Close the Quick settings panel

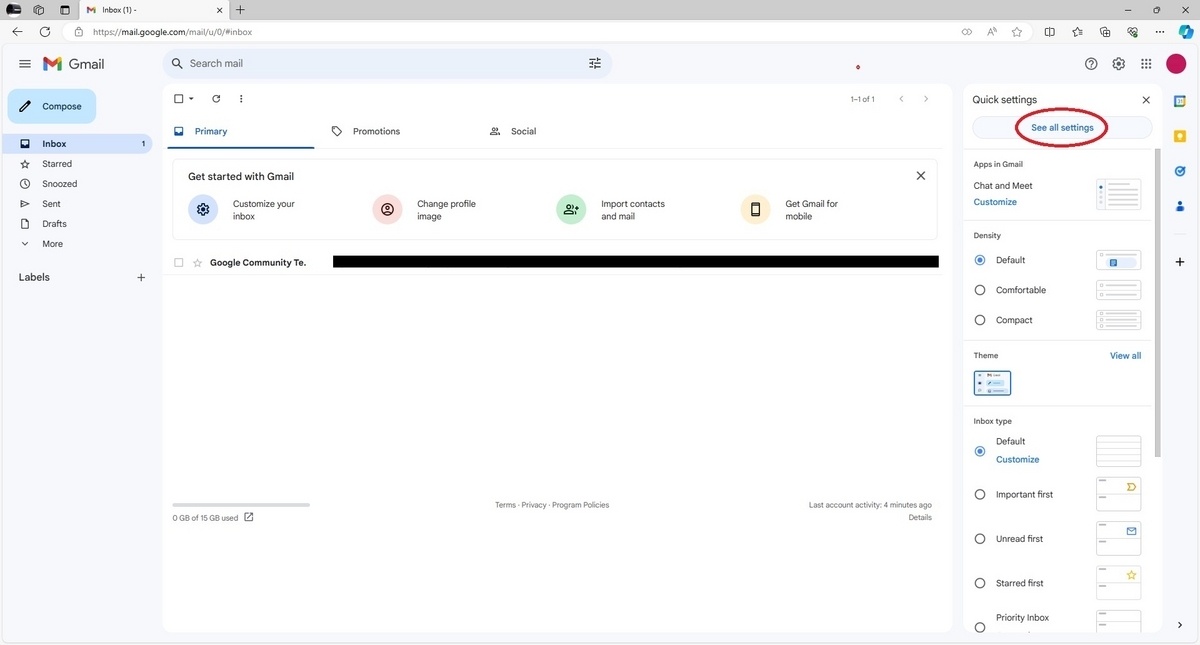click(1146, 100)
